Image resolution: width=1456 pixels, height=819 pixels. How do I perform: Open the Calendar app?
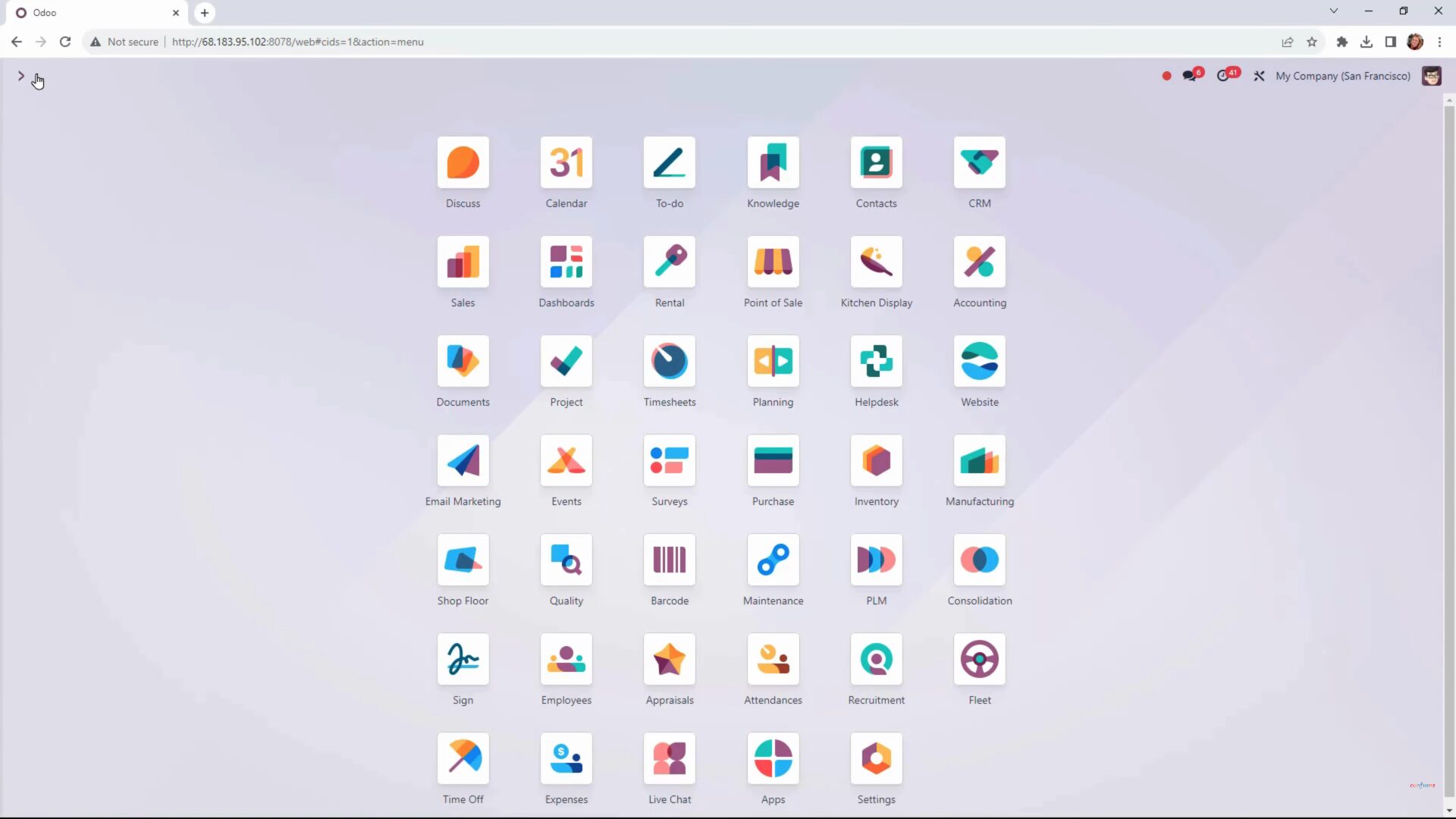pyautogui.click(x=566, y=162)
